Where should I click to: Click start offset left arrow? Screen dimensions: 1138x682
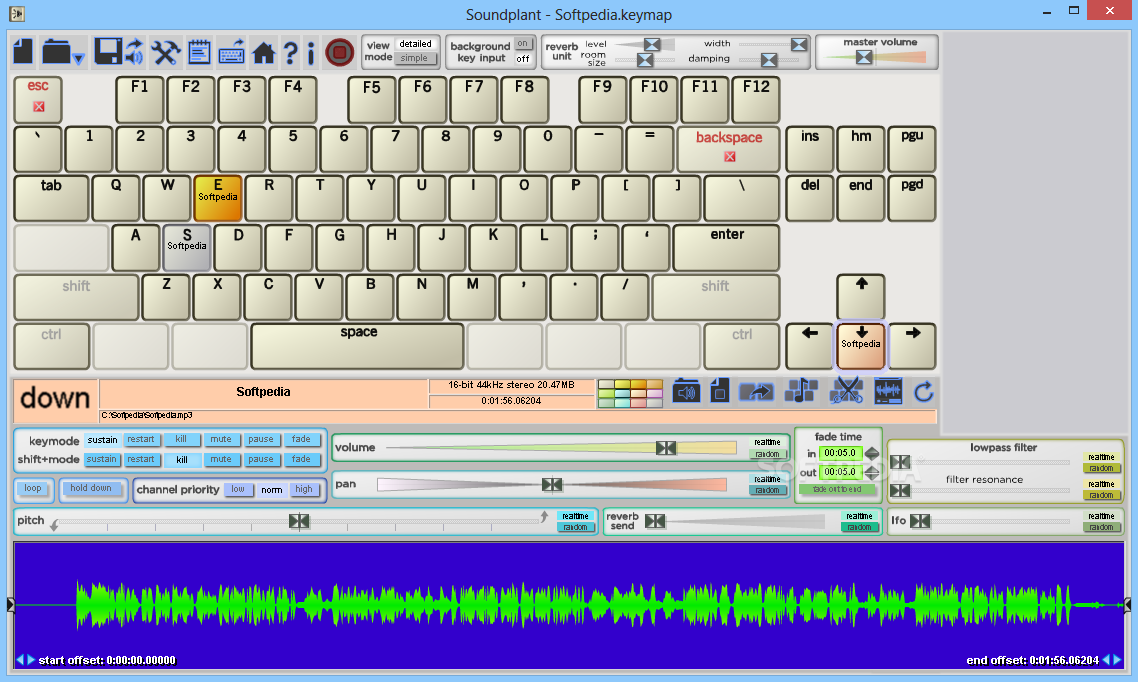20,660
